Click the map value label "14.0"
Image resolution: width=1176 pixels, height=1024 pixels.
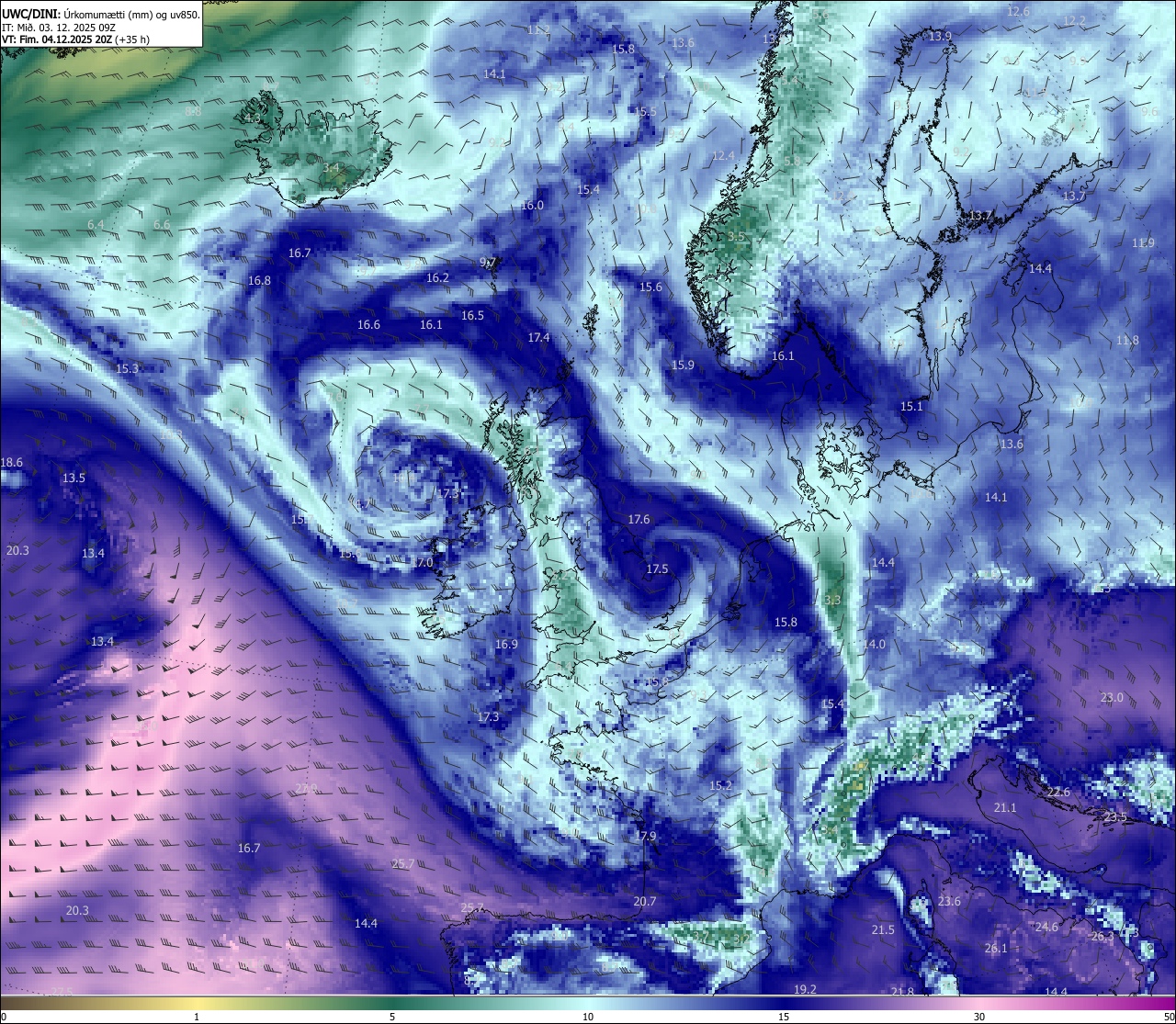(874, 645)
